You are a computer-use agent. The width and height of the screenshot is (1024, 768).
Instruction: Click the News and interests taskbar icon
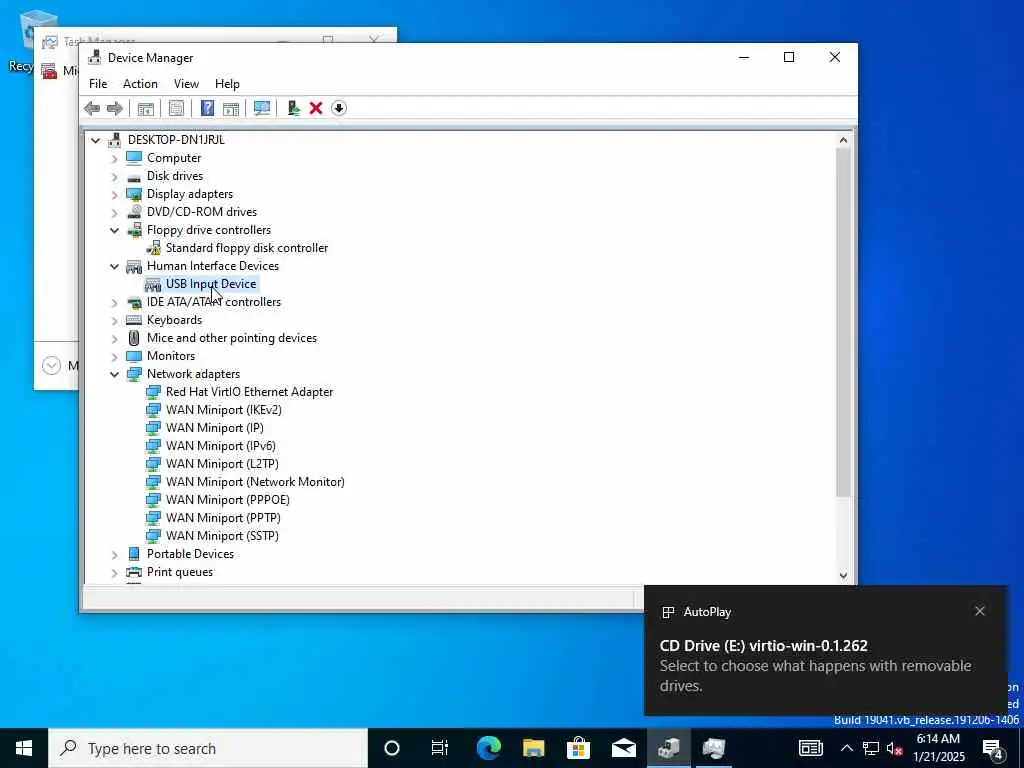[810, 748]
